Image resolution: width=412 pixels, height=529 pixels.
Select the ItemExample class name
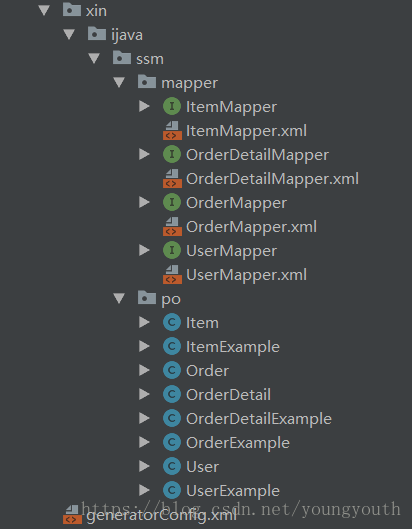pyautogui.click(x=233, y=347)
